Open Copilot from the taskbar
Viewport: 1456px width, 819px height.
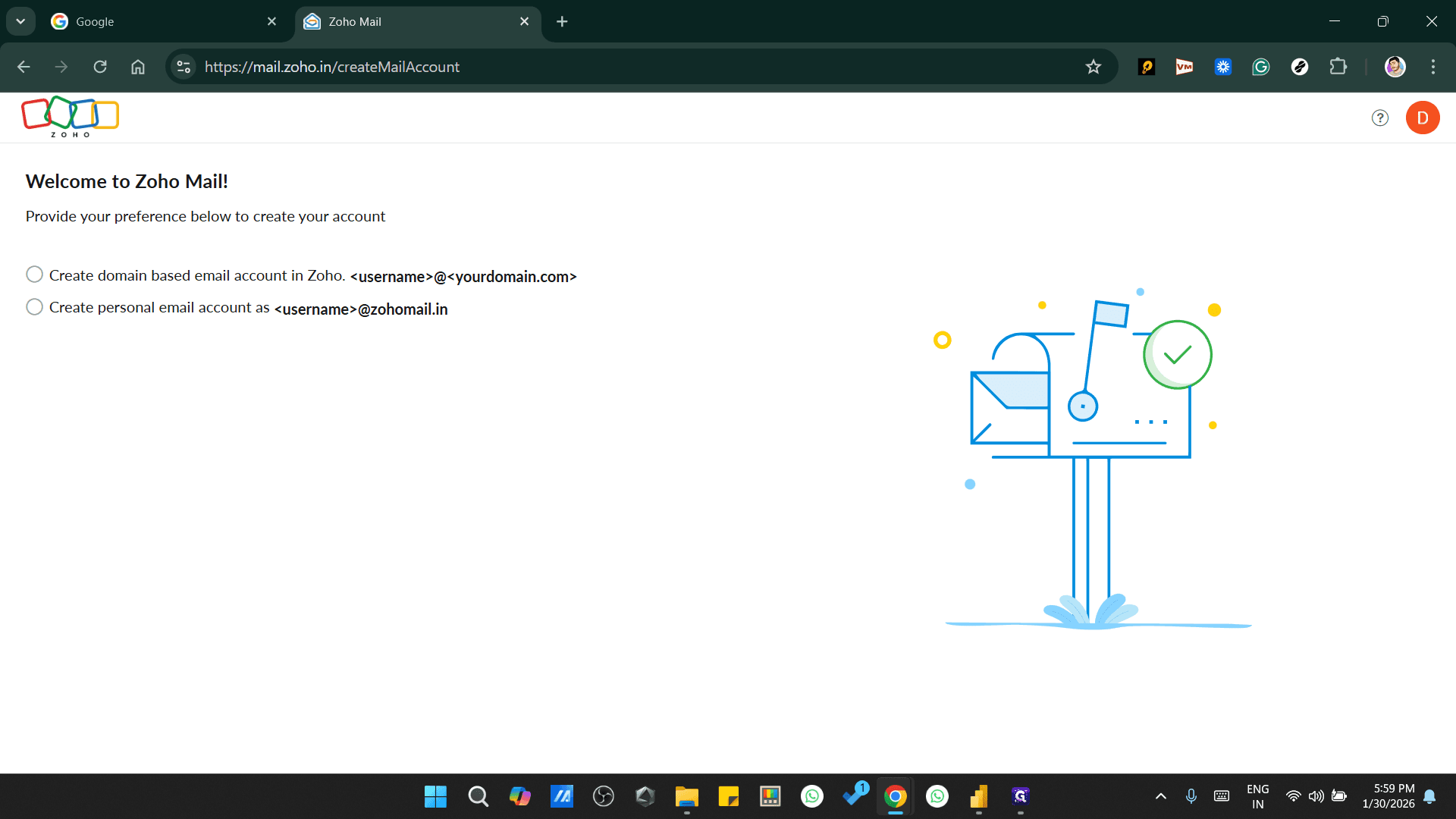(x=519, y=796)
